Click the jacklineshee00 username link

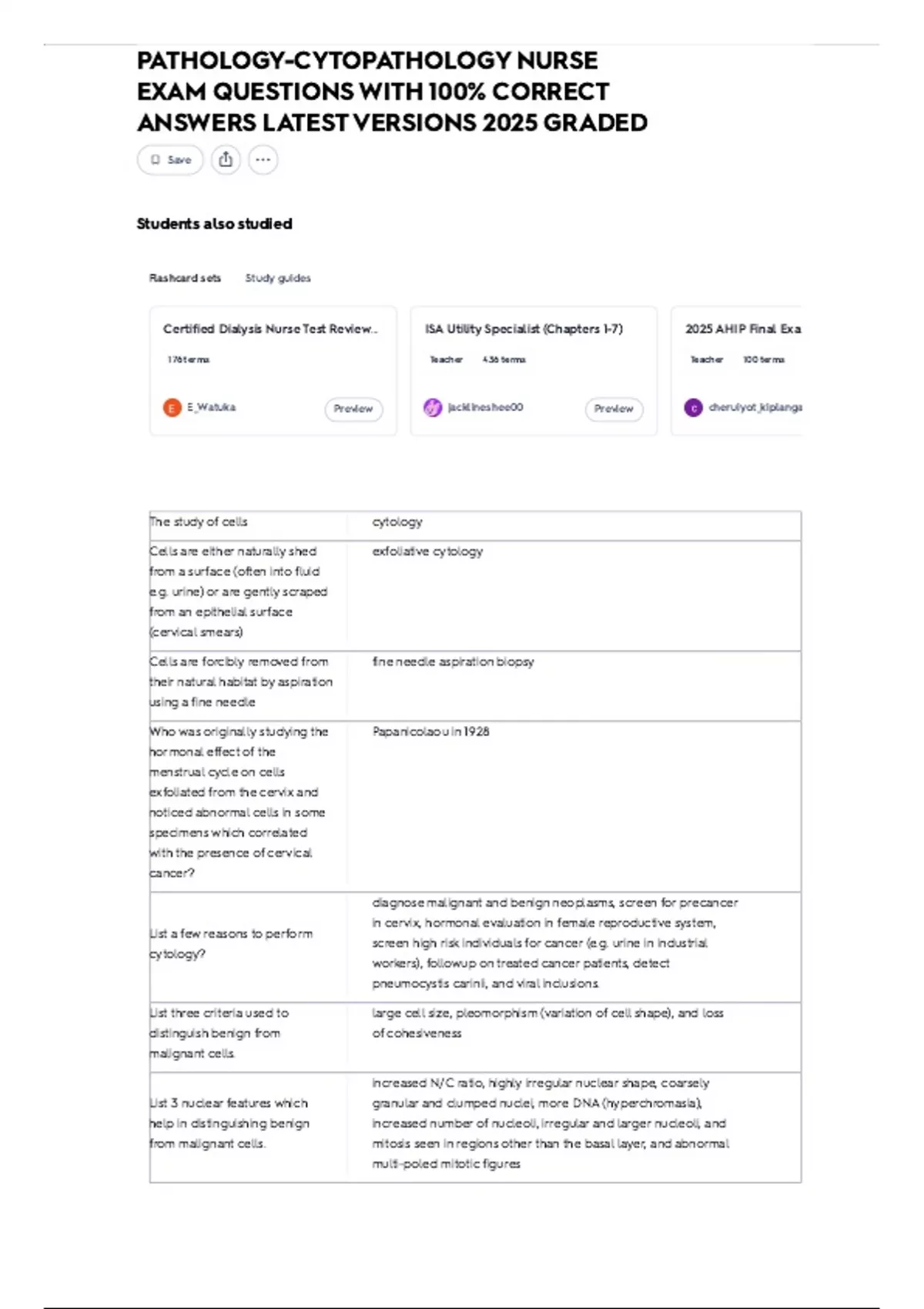pyautogui.click(x=485, y=407)
